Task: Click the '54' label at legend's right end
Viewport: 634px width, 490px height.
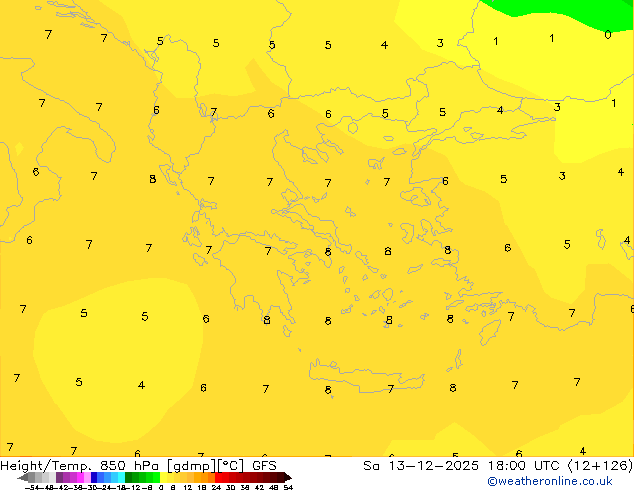Action: click(288, 487)
